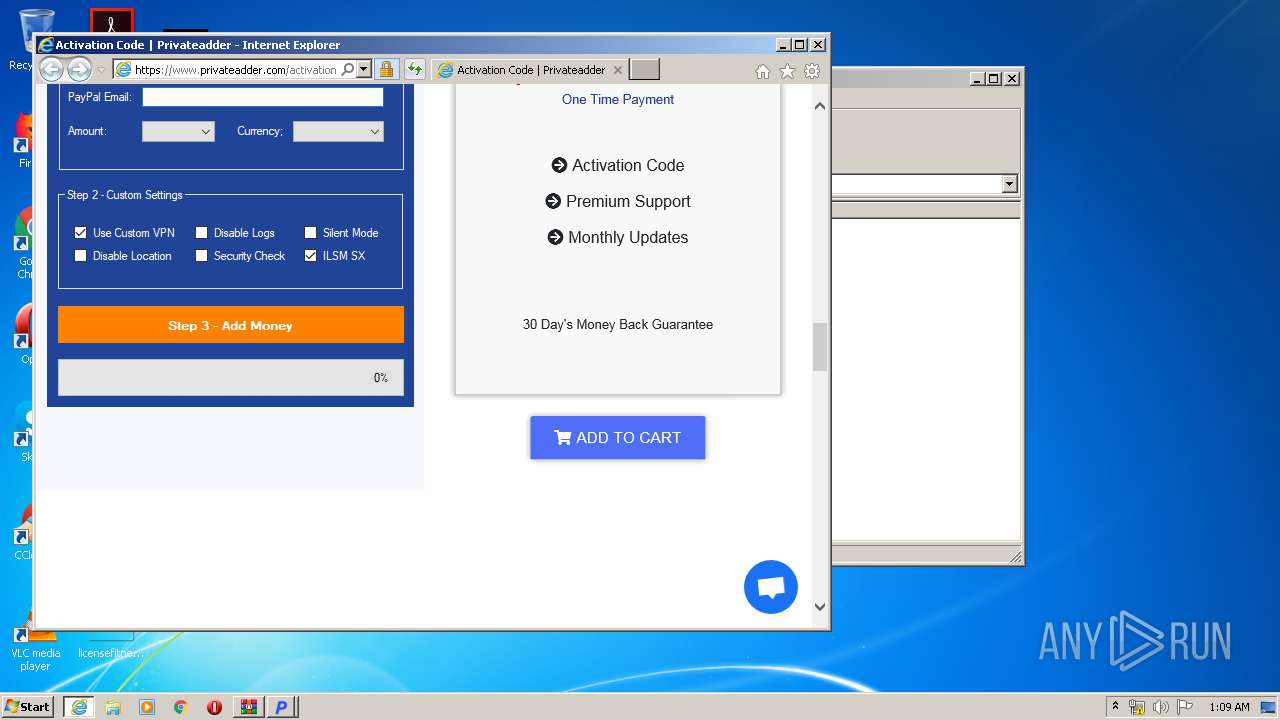
Task: Click the security lock icon
Action: (x=386, y=69)
